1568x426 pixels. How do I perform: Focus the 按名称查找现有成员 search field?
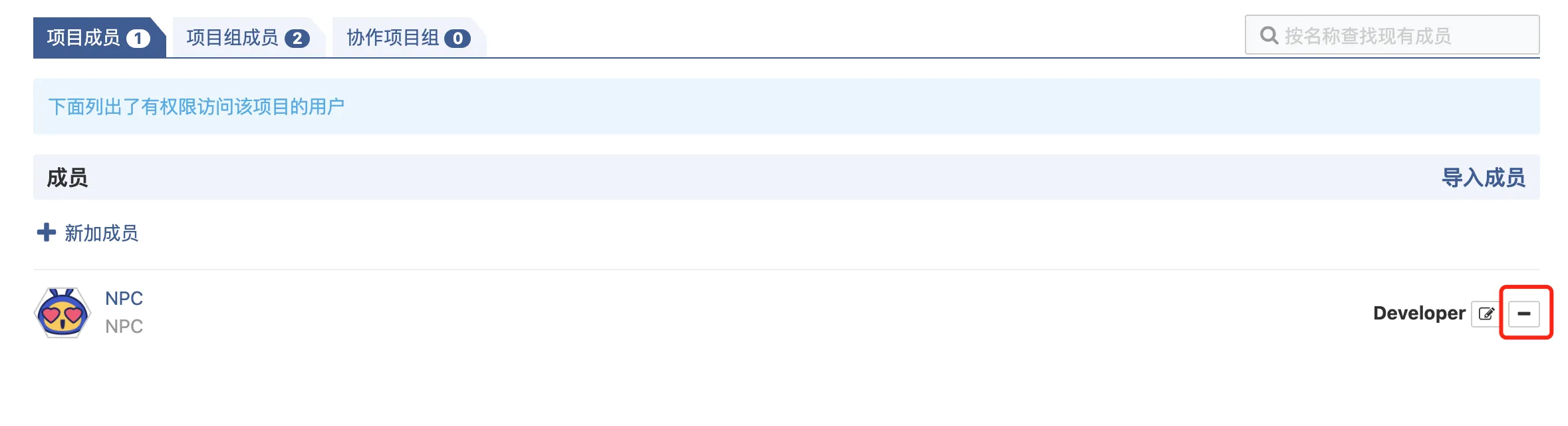(1392, 35)
